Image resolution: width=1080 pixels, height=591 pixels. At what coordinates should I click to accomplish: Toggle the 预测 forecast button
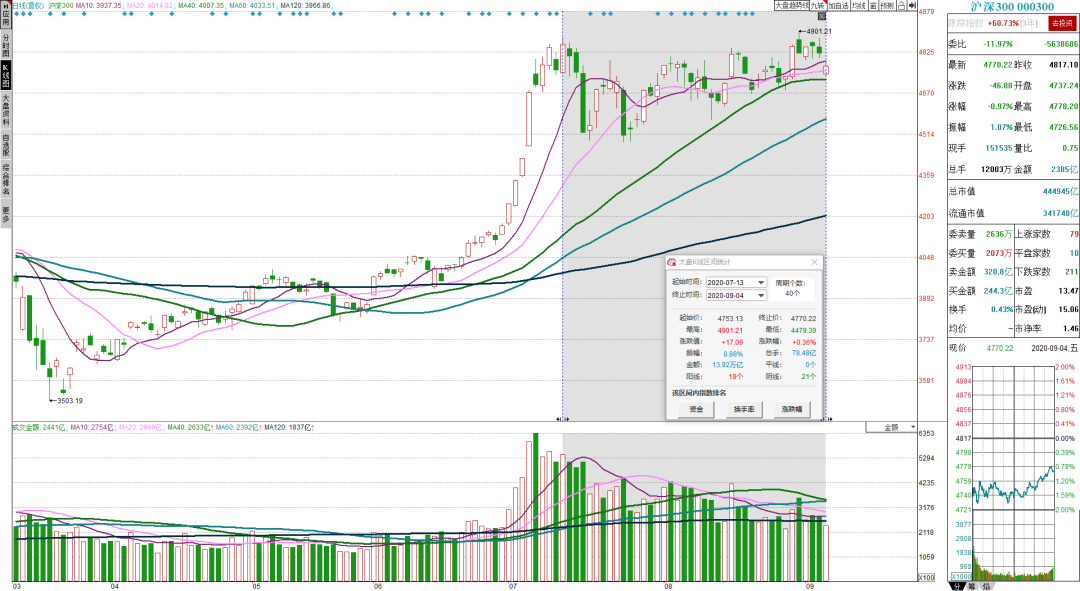tap(886, 5)
